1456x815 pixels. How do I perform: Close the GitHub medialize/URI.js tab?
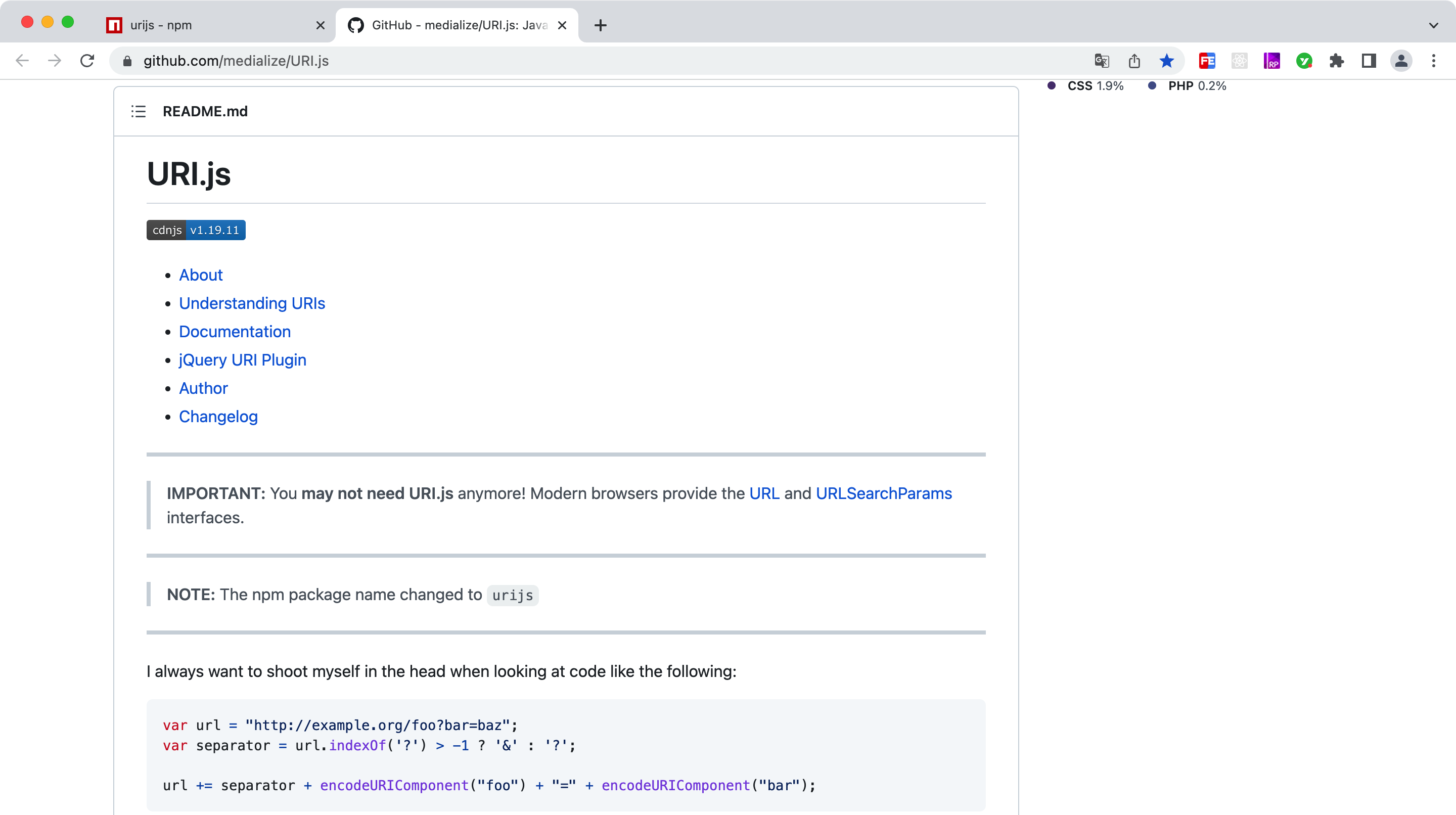pos(562,25)
